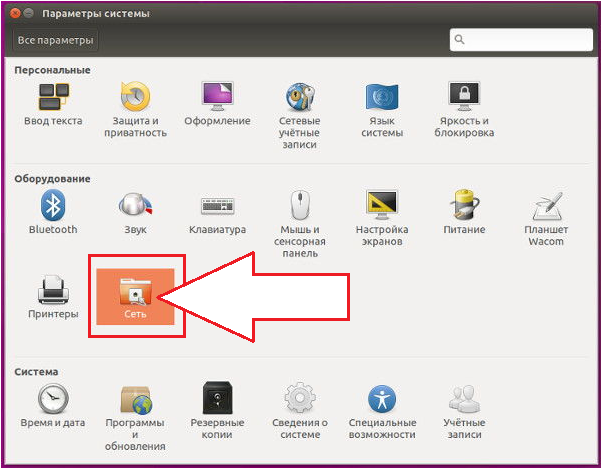This screenshot has width=605, height=473.
Task: Open Язык системы flag icon
Action: pos(382,96)
